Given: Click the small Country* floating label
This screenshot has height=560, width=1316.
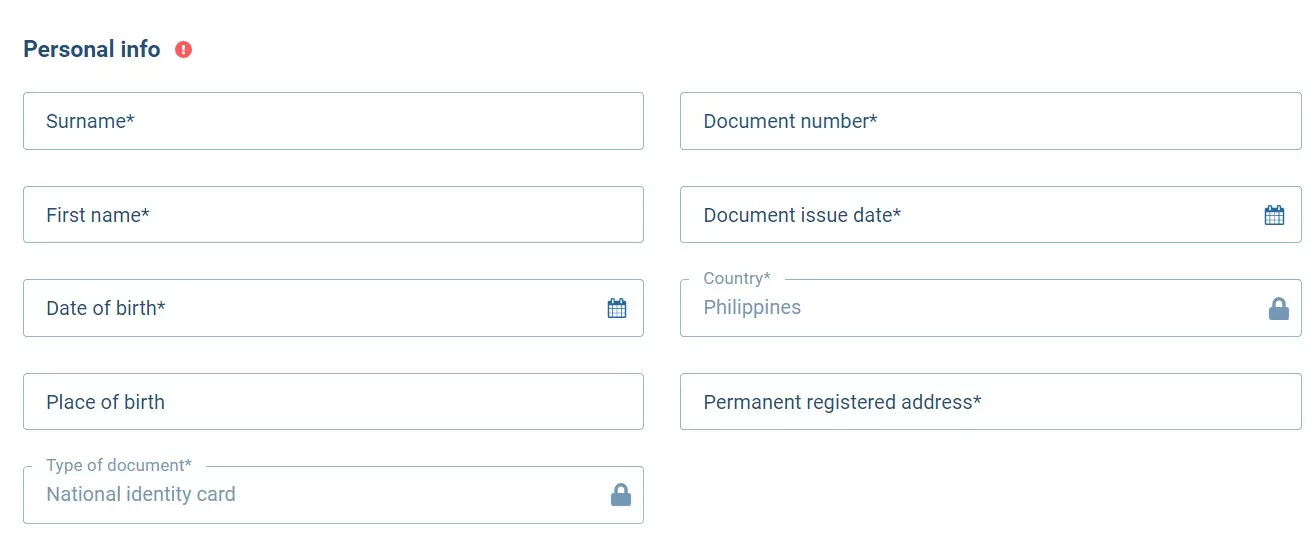Looking at the screenshot, I should (x=737, y=278).
